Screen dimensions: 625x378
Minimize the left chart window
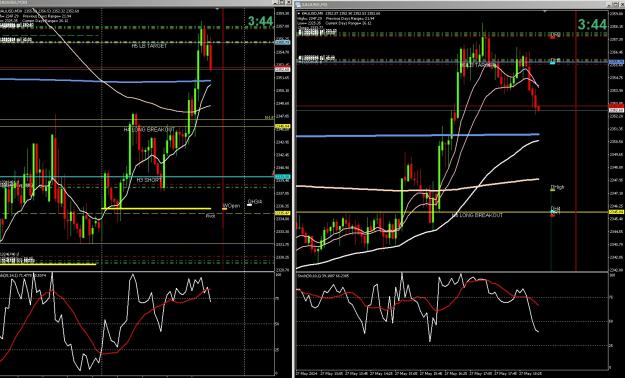(275, 2)
